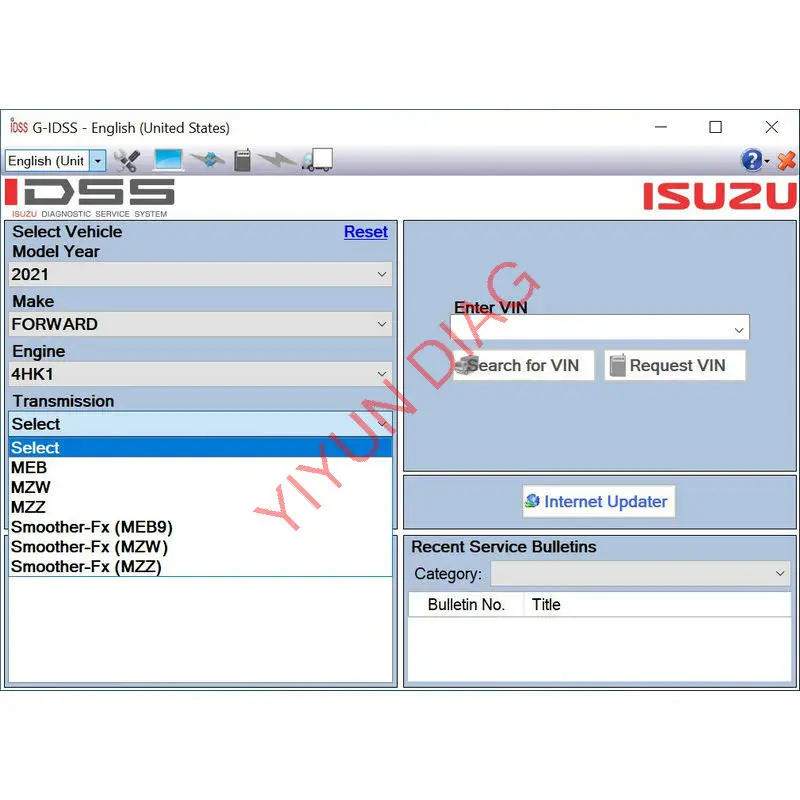The image size is (800, 800).
Task: Sort by Title column header
Action: coord(657,605)
